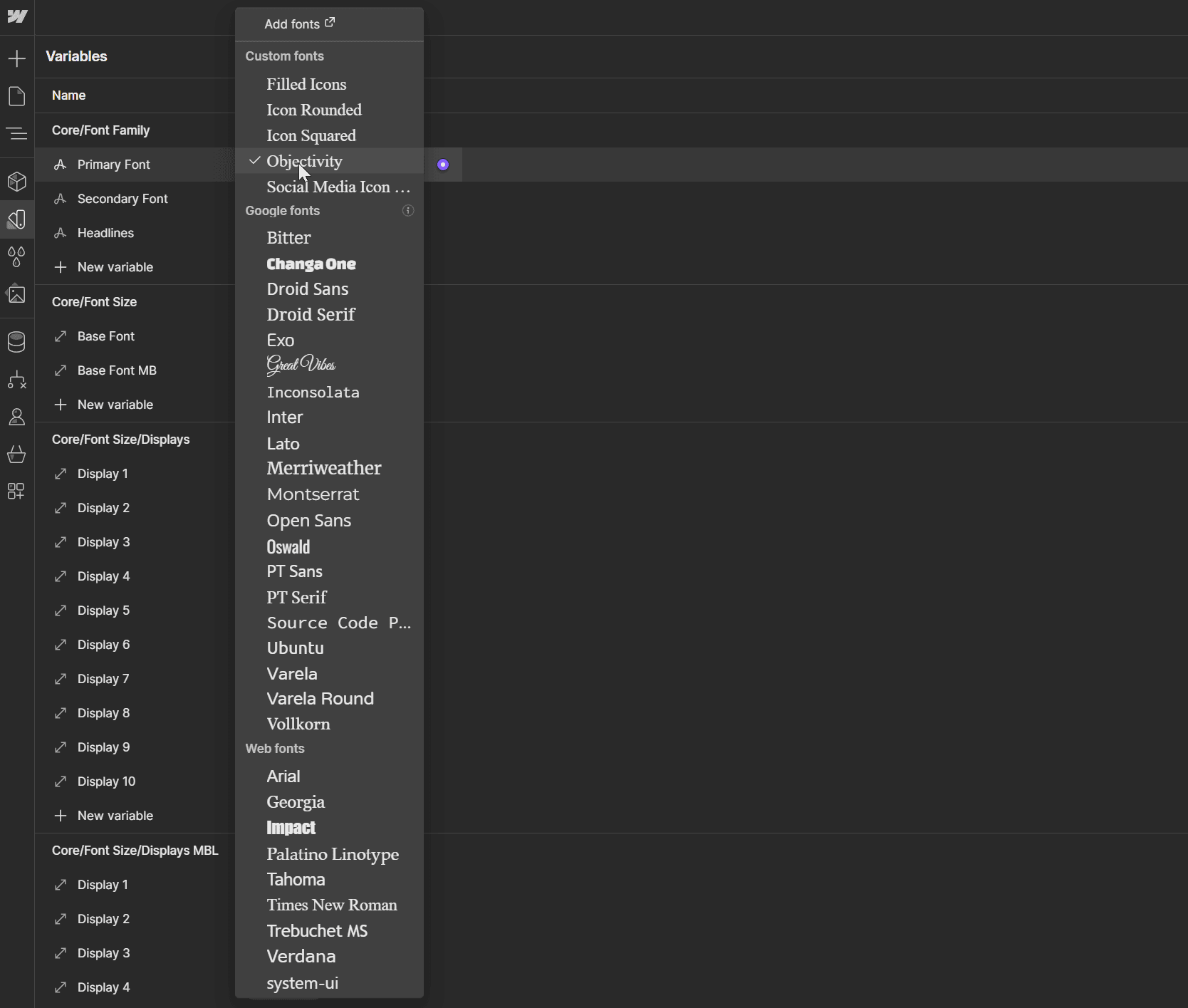Viewport: 1188px width, 1008px height.
Task: Choose Droid Sans font
Action: click(329, 289)
